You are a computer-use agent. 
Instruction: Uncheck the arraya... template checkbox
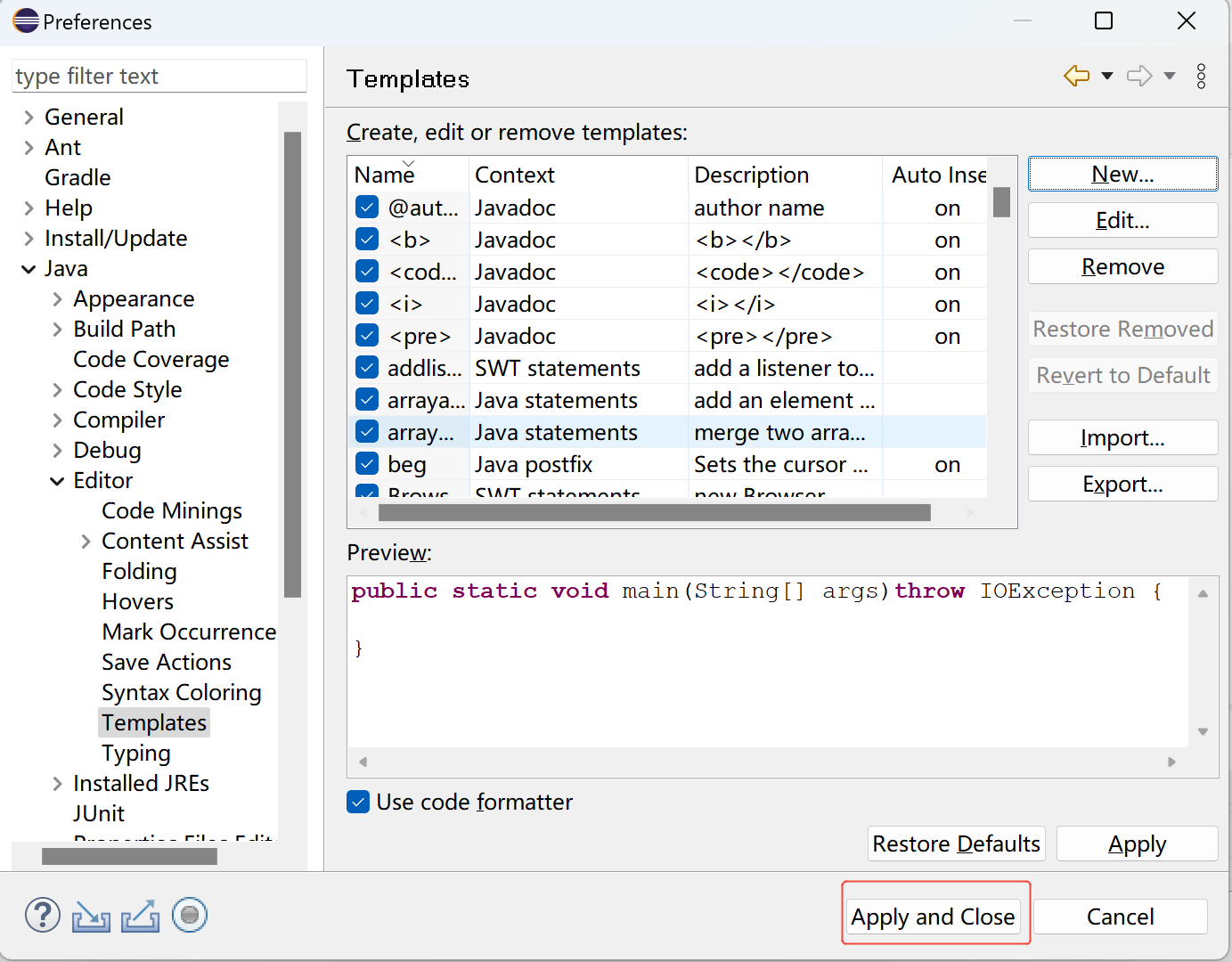tap(367, 400)
